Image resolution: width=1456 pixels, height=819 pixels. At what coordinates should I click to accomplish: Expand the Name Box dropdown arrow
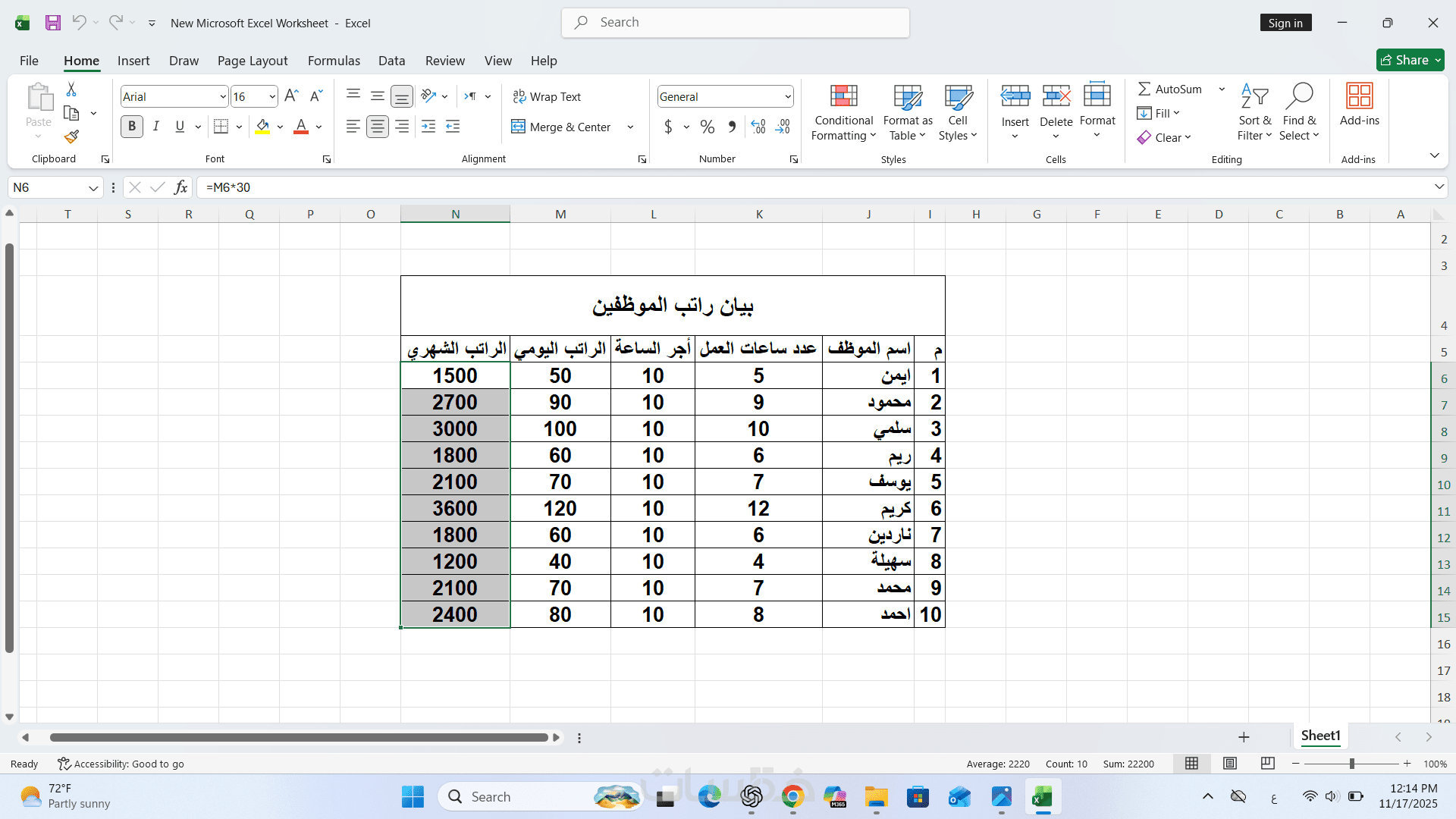click(93, 188)
